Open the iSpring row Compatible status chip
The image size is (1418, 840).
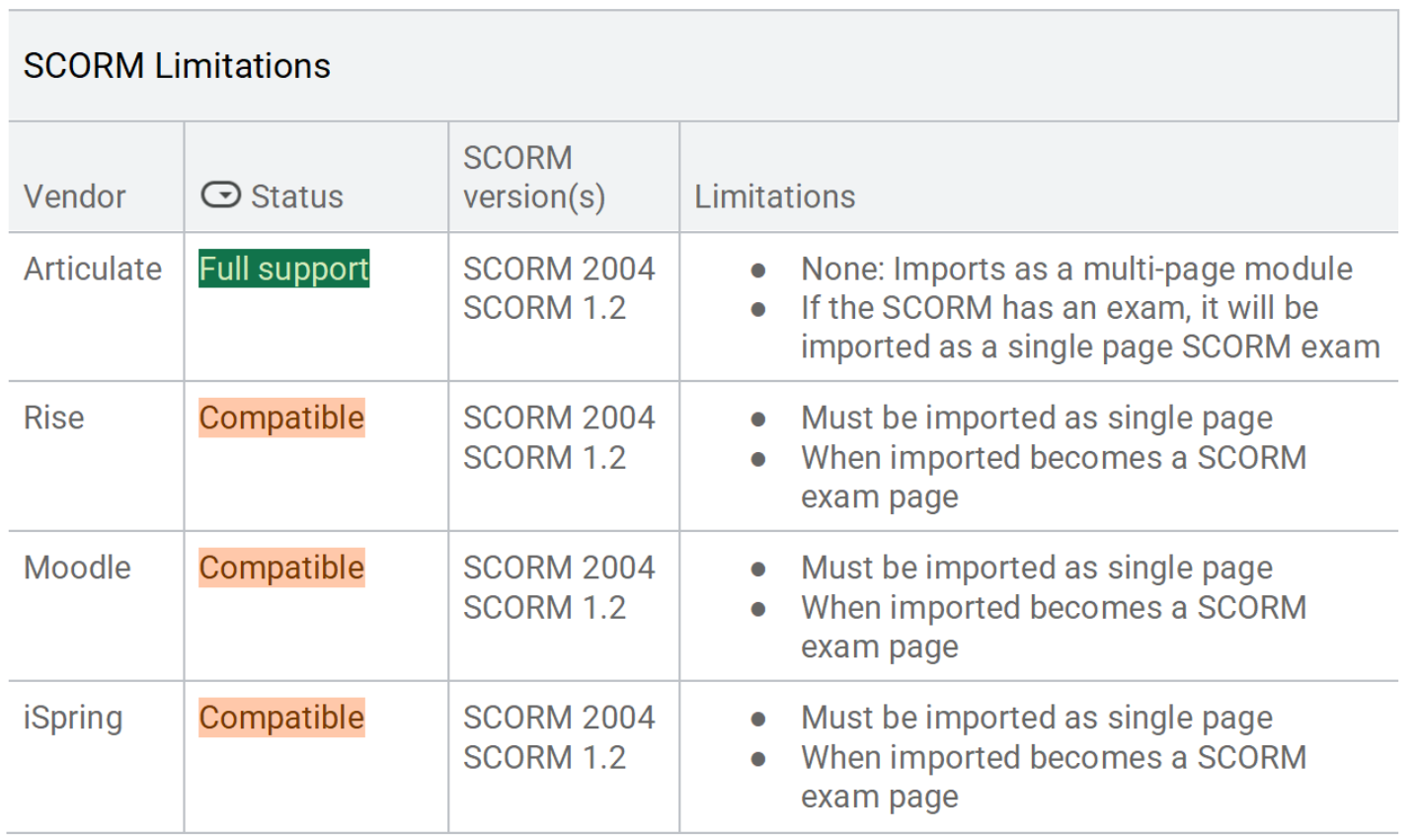(281, 718)
